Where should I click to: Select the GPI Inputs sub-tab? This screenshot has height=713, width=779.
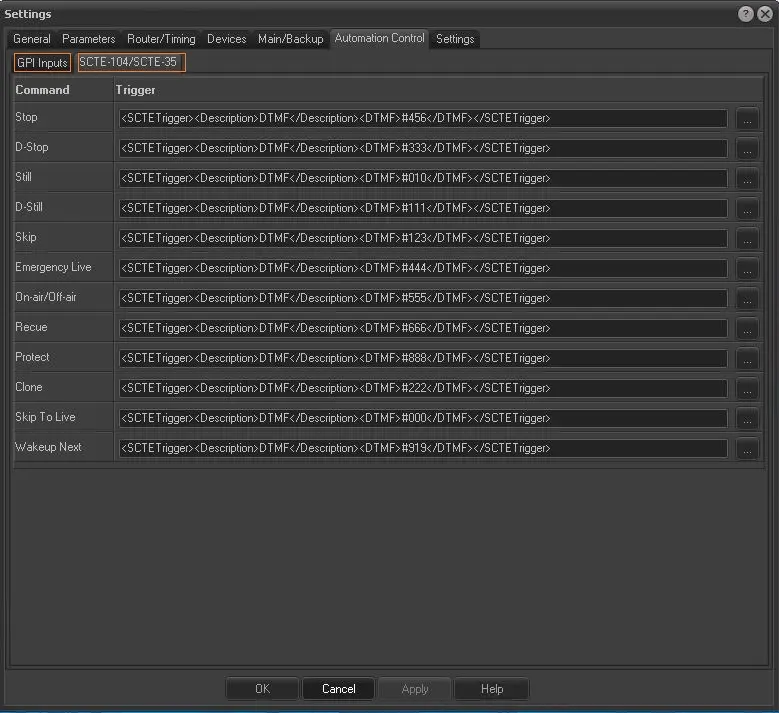tap(42, 63)
